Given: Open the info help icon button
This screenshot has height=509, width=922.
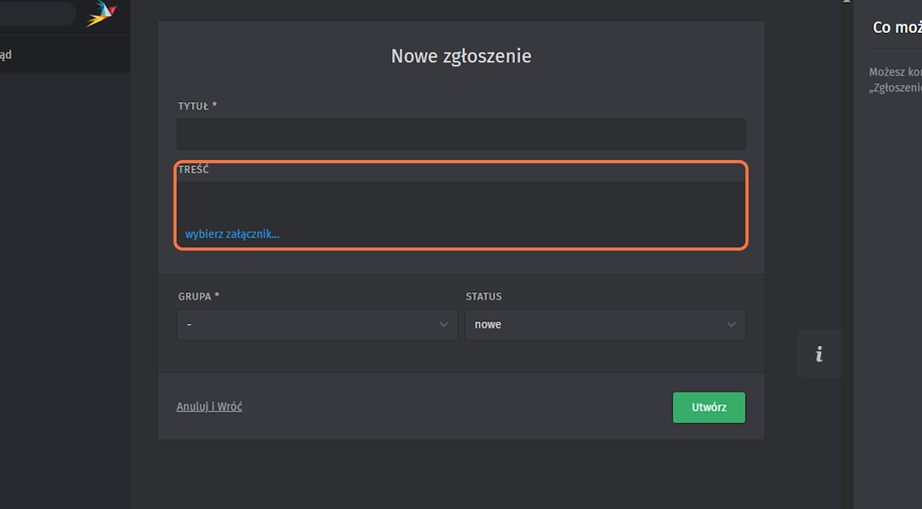Looking at the screenshot, I should tap(819, 354).
